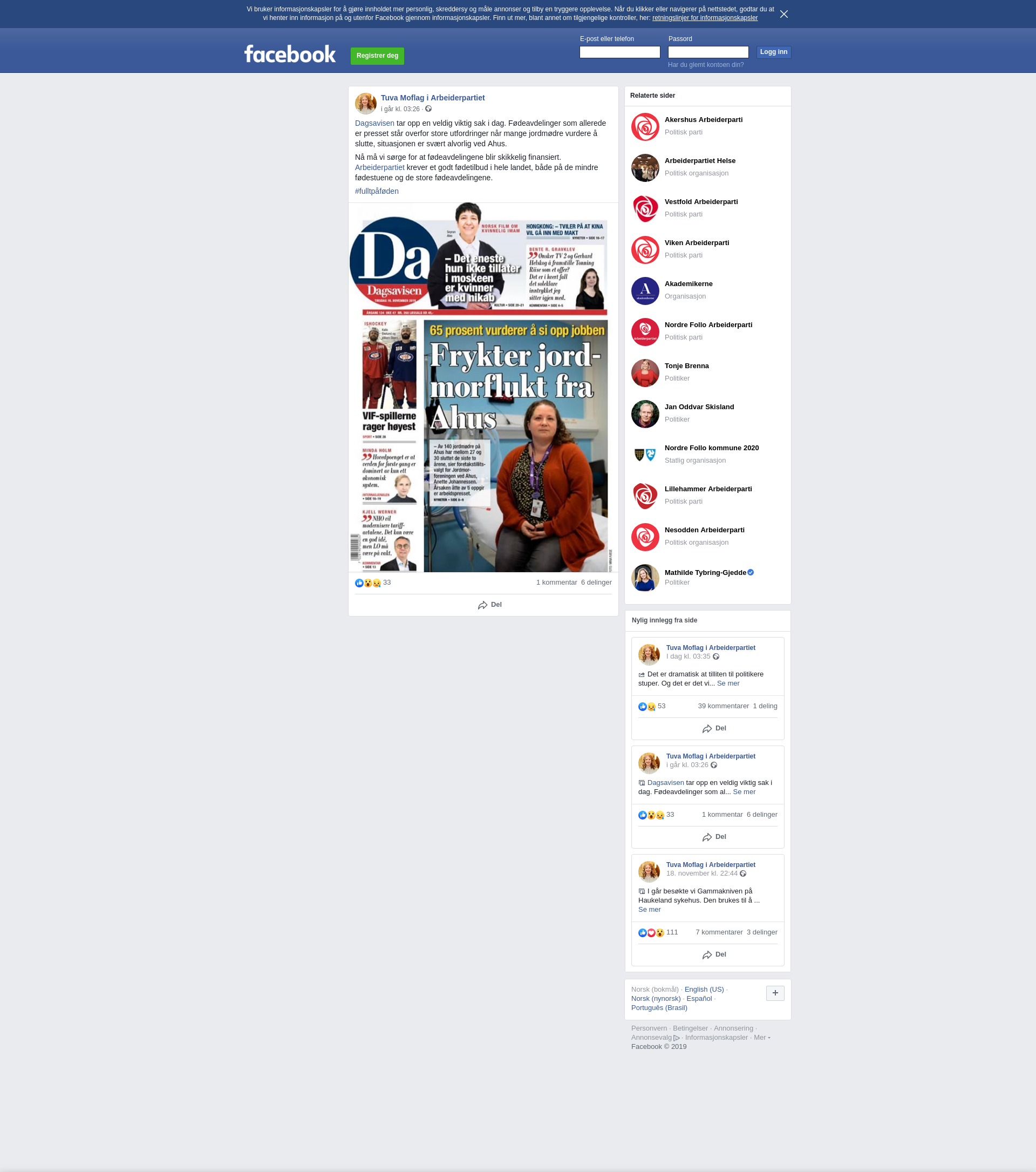Share the Gammakniven post via Del
The height and width of the screenshot is (1172, 1036).
(714, 954)
